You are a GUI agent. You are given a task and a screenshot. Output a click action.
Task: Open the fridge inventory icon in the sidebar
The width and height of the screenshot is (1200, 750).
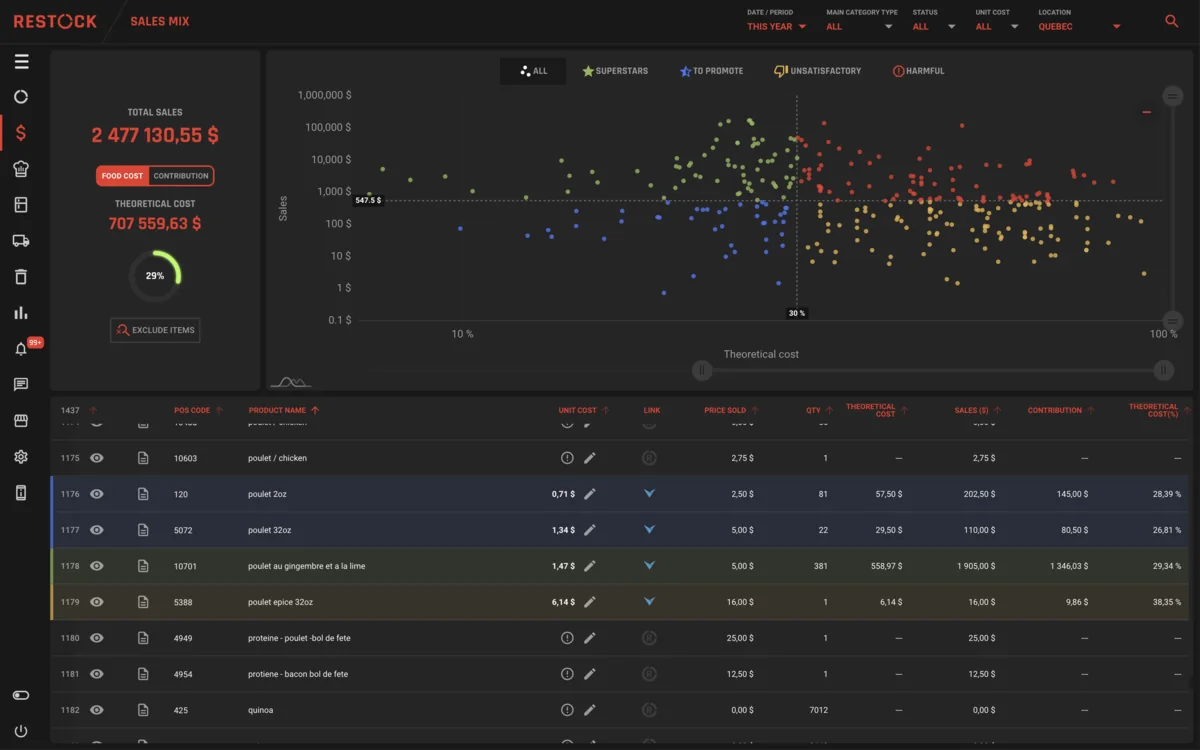pyautogui.click(x=21, y=205)
